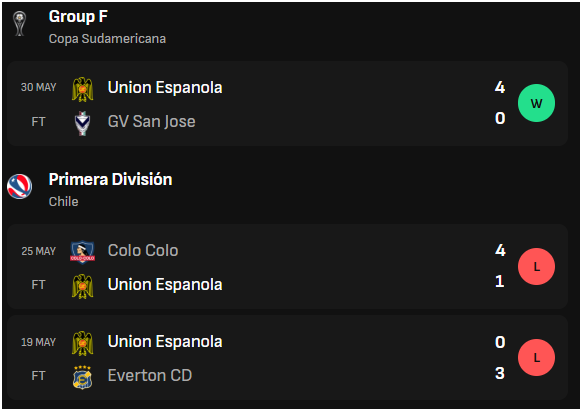Select the GV San Jose team name
The width and height of the screenshot is (582, 411).
pyautogui.click(x=151, y=121)
